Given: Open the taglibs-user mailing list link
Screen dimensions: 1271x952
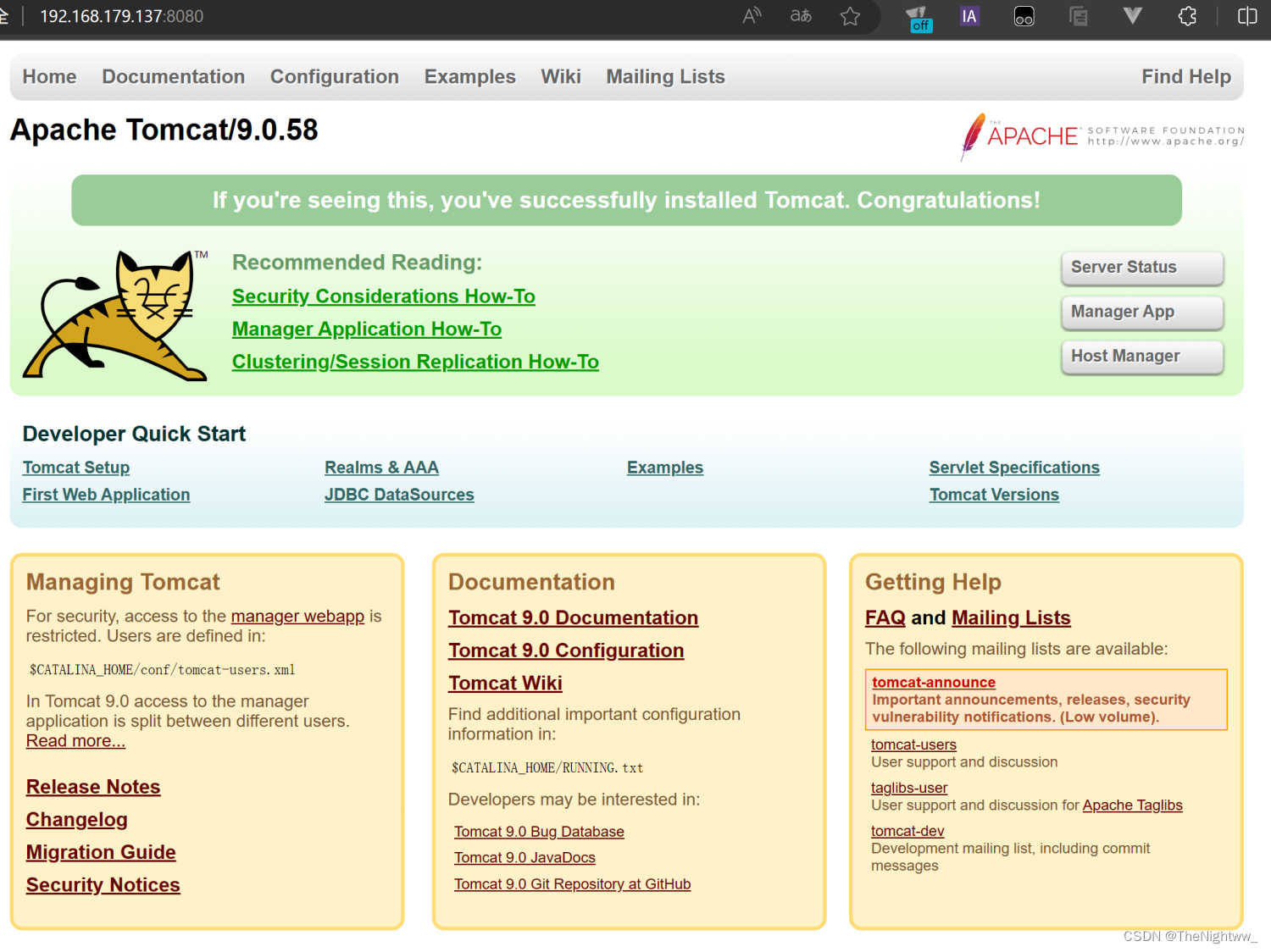Looking at the screenshot, I should (x=909, y=788).
